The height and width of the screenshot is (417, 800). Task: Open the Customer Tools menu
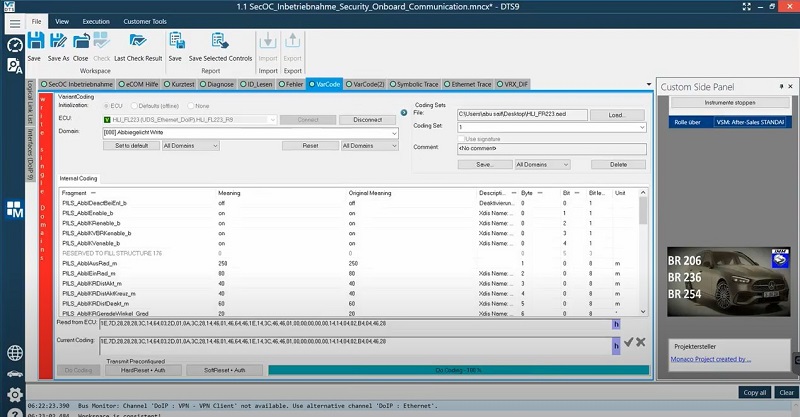point(145,20)
